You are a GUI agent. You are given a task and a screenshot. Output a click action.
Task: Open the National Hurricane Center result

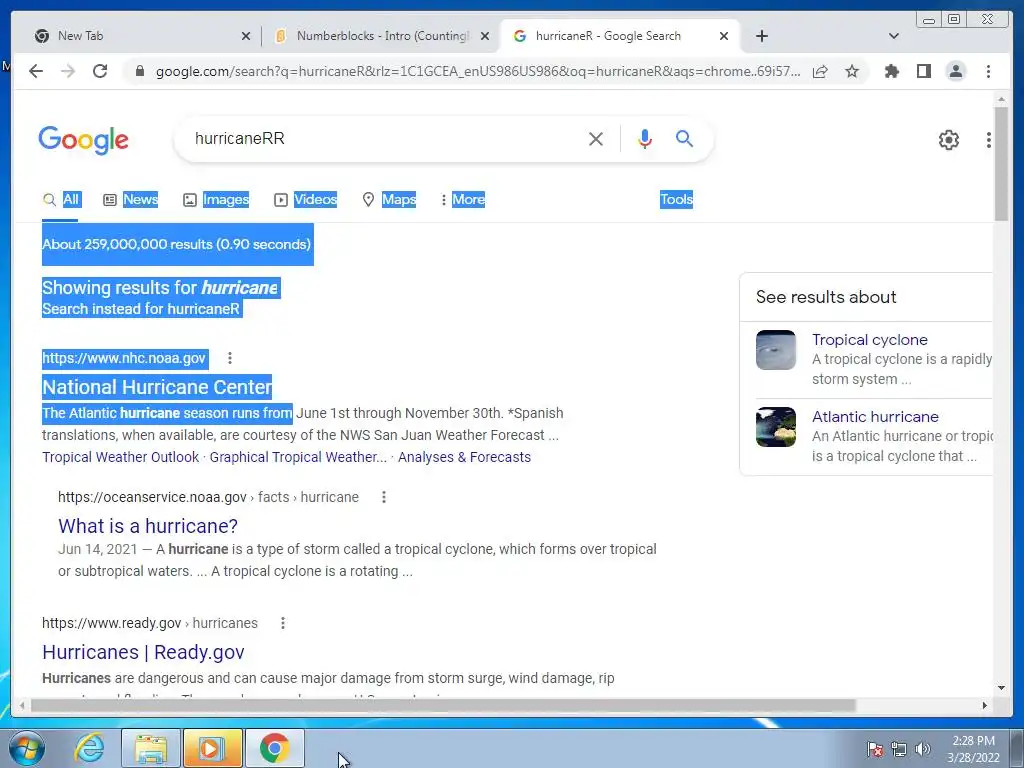pyautogui.click(x=157, y=387)
